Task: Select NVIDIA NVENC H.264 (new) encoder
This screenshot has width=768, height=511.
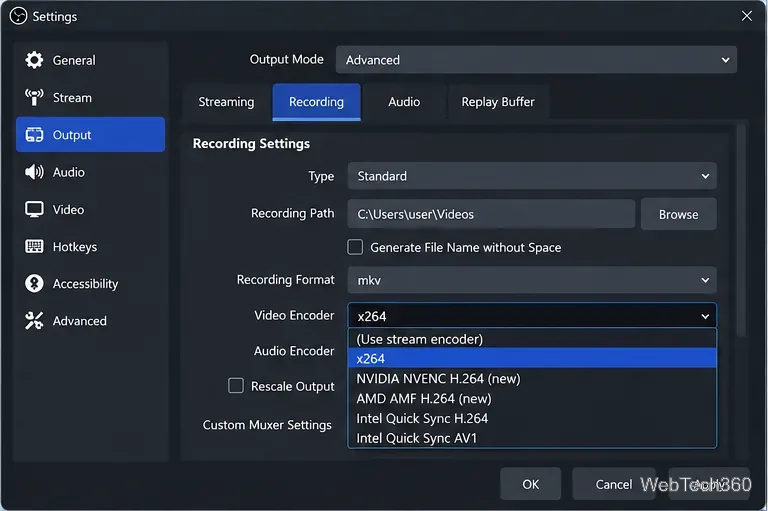Action: coord(532,378)
